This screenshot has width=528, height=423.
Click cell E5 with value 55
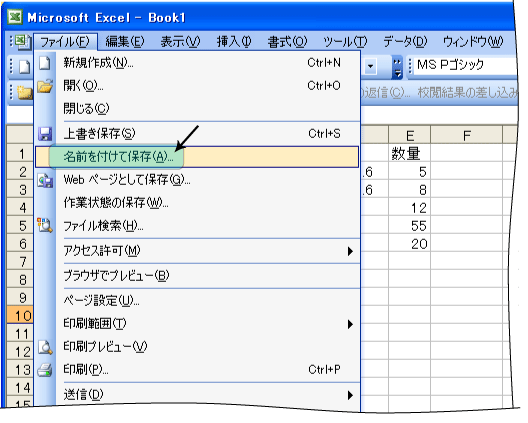click(x=409, y=225)
